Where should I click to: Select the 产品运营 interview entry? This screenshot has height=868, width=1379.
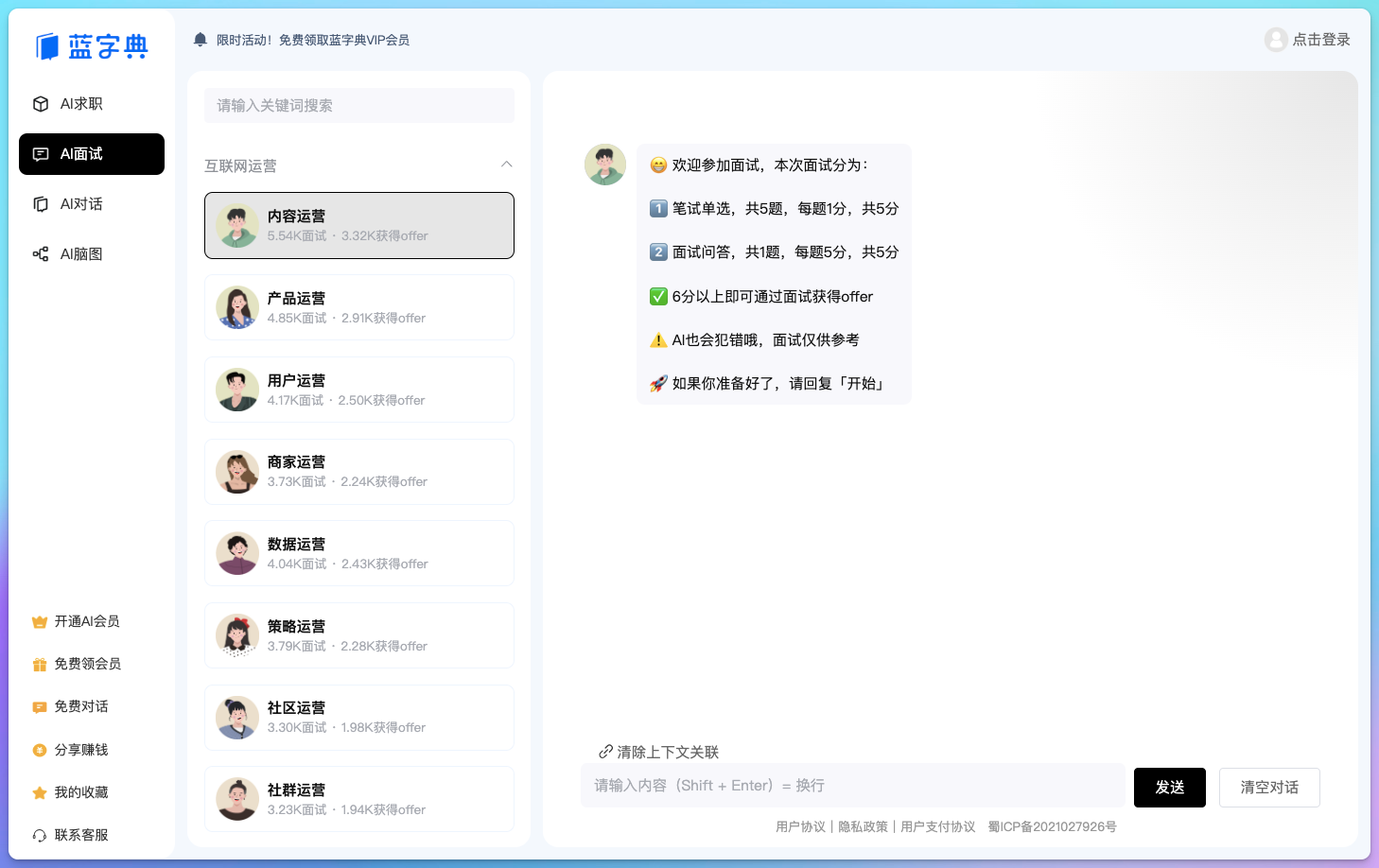pyautogui.click(x=359, y=306)
